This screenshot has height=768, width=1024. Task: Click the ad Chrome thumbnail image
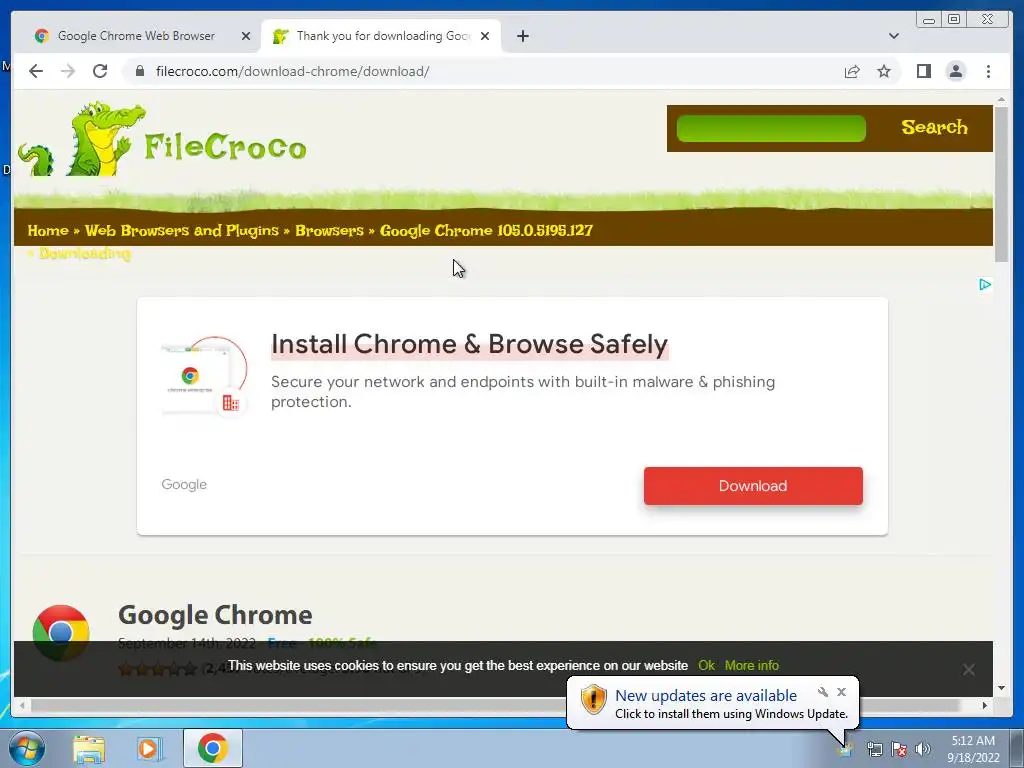[x=204, y=376]
